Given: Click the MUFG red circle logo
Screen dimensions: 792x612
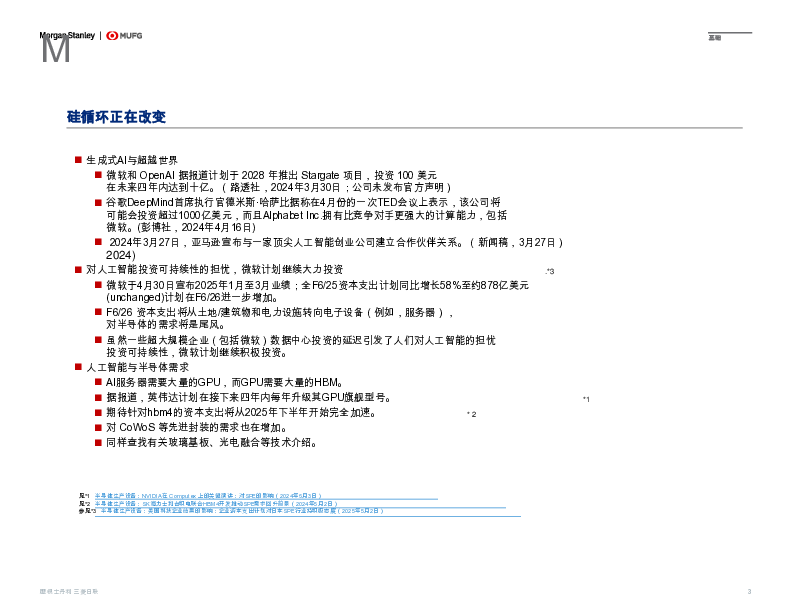Looking at the screenshot, I should coord(112,35).
